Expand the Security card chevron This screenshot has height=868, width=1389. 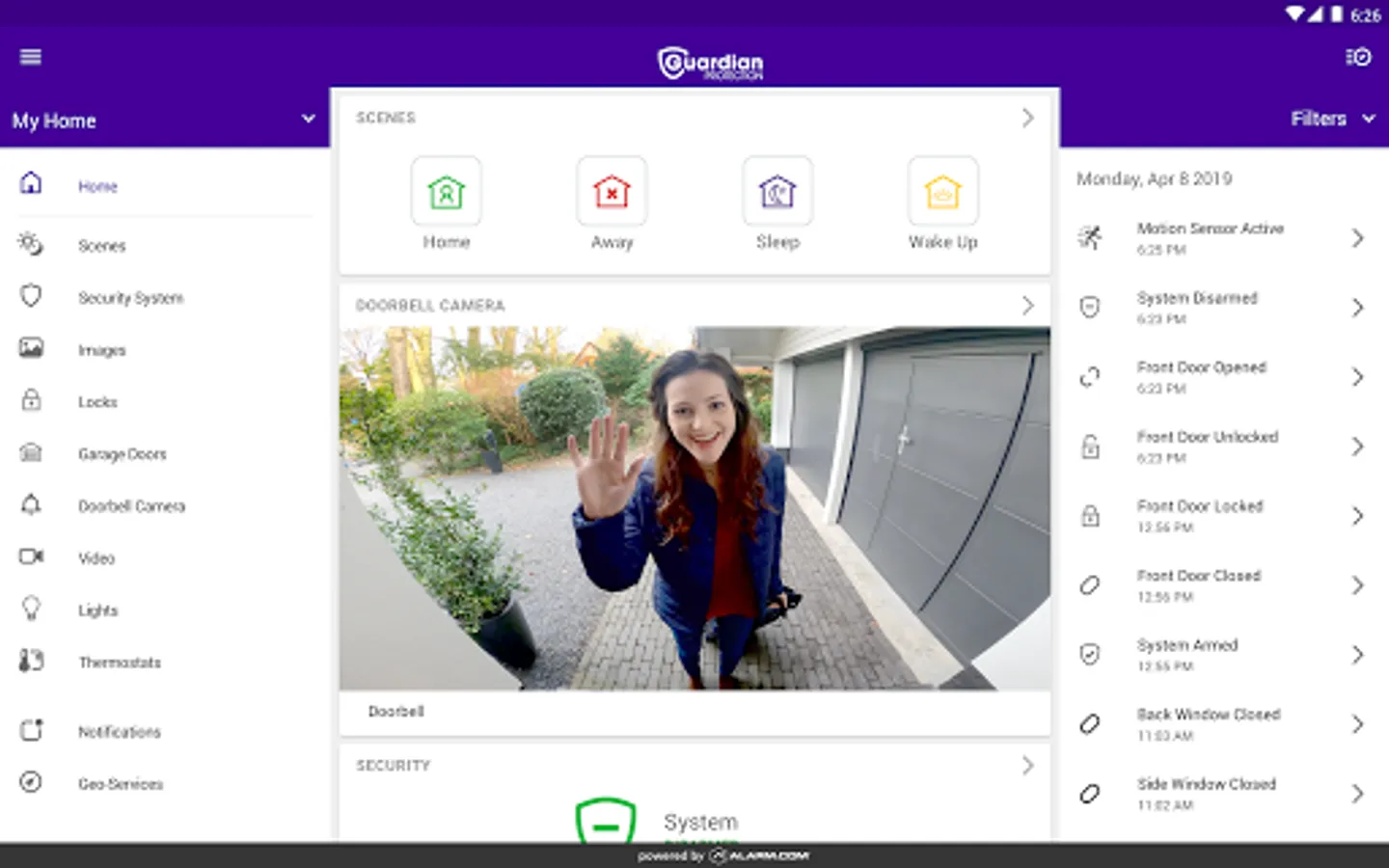tap(1027, 766)
